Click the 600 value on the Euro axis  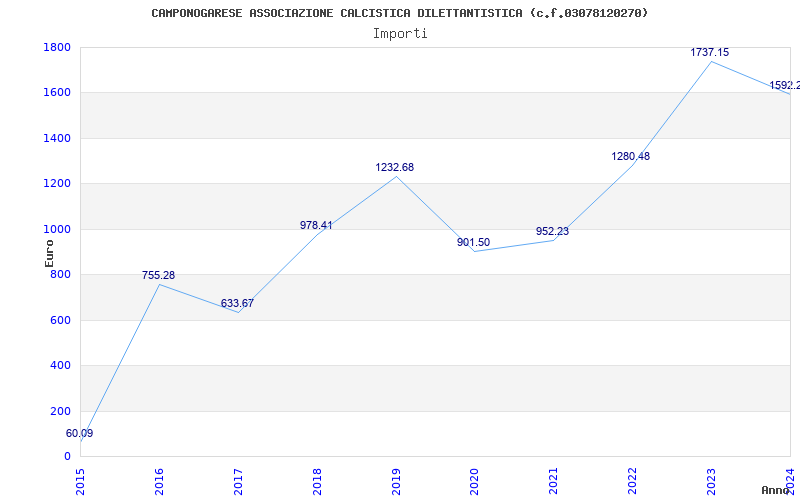click(60, 320)
